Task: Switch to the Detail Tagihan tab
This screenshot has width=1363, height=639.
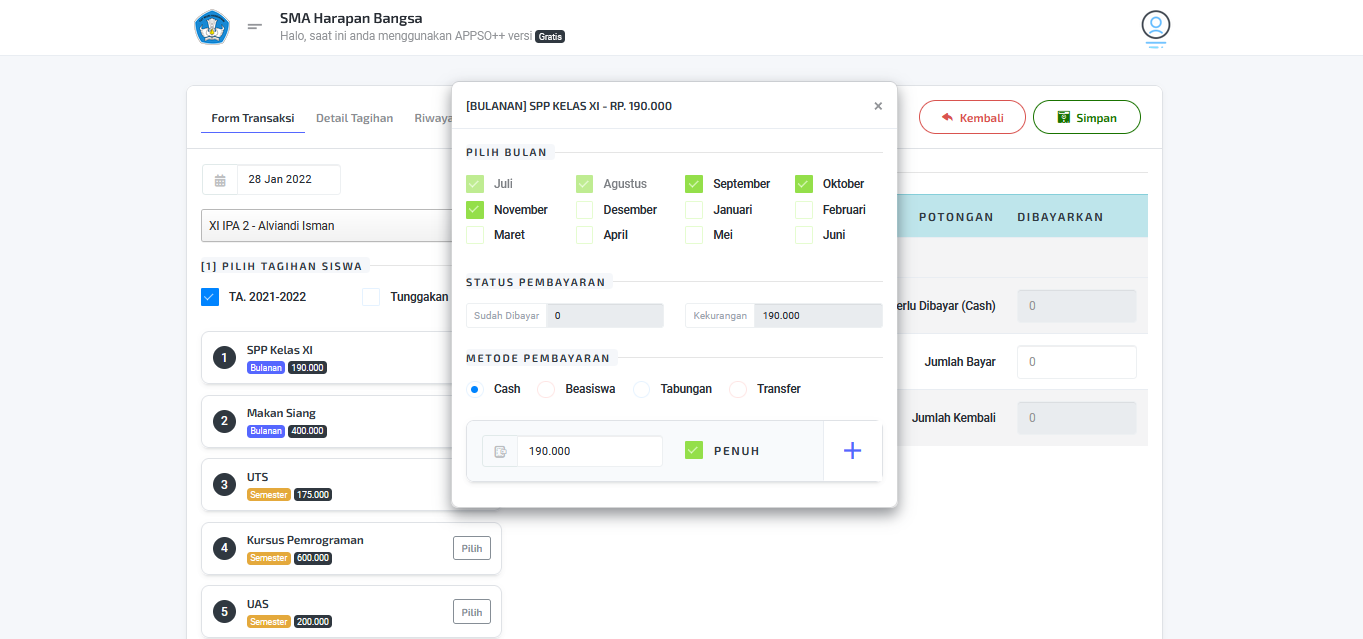Action: [x=354, y=118]
